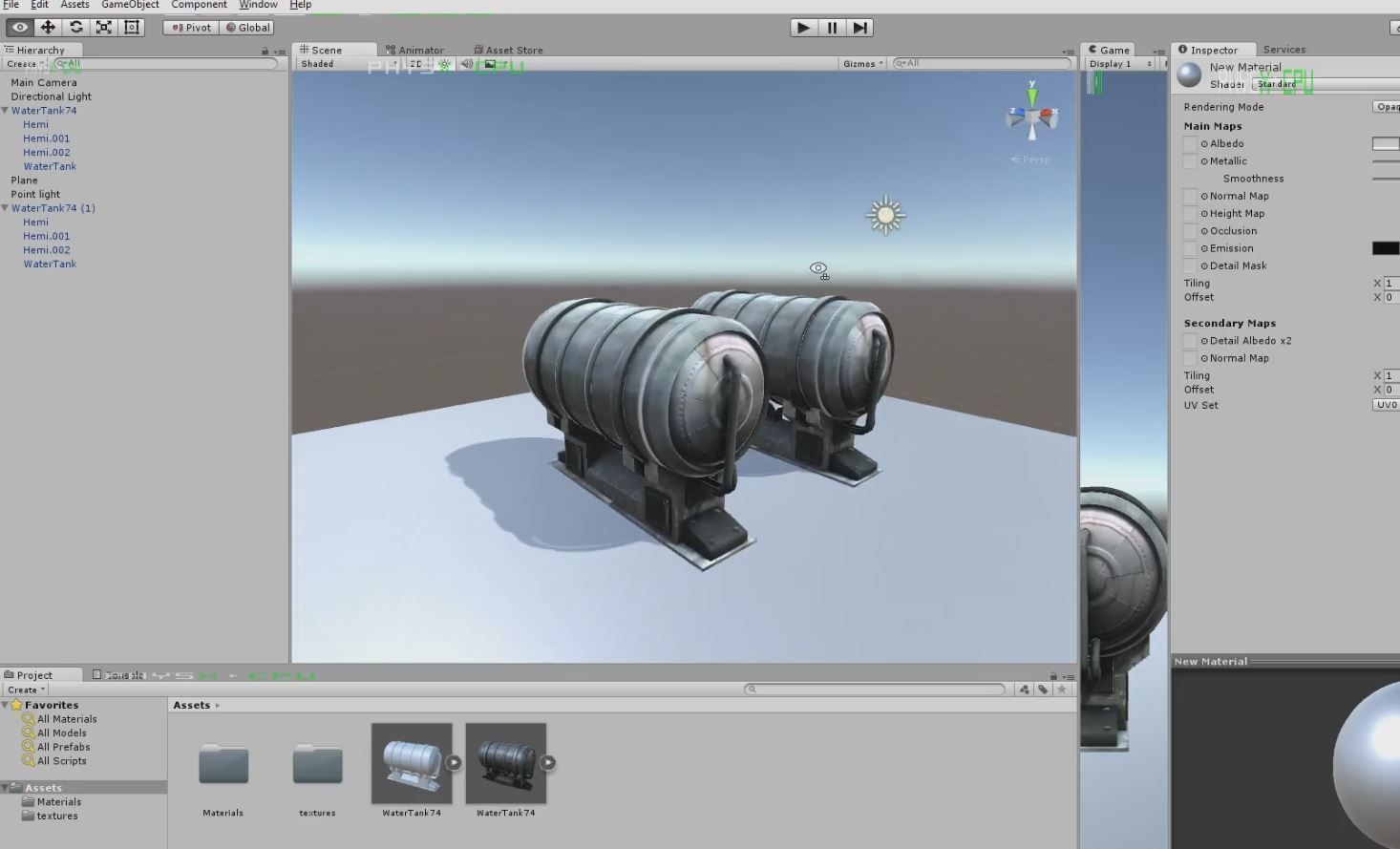Click the Albedo texture slot
This screenshot has height=849, width=1400.
pos(1190,144)
